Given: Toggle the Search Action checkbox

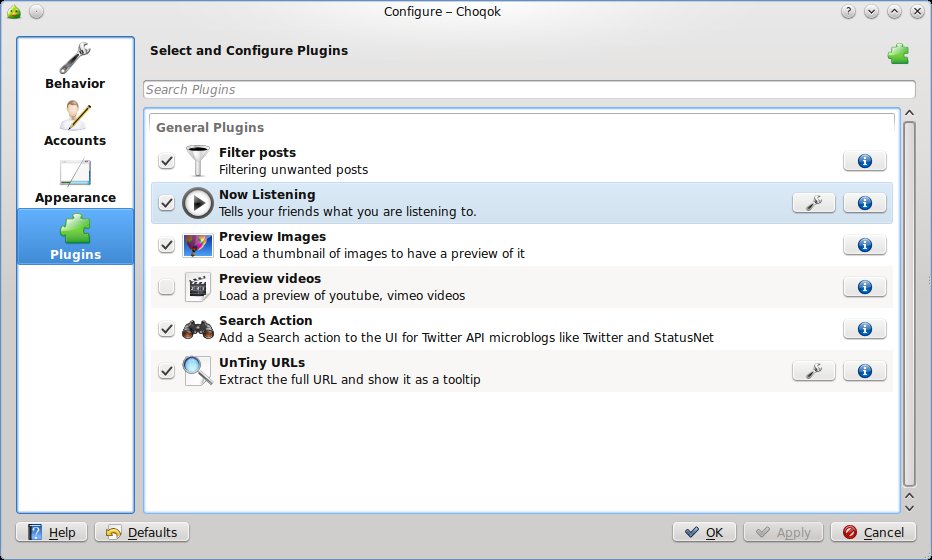Looking at the screenshot, I should click(x=167, y=329).
